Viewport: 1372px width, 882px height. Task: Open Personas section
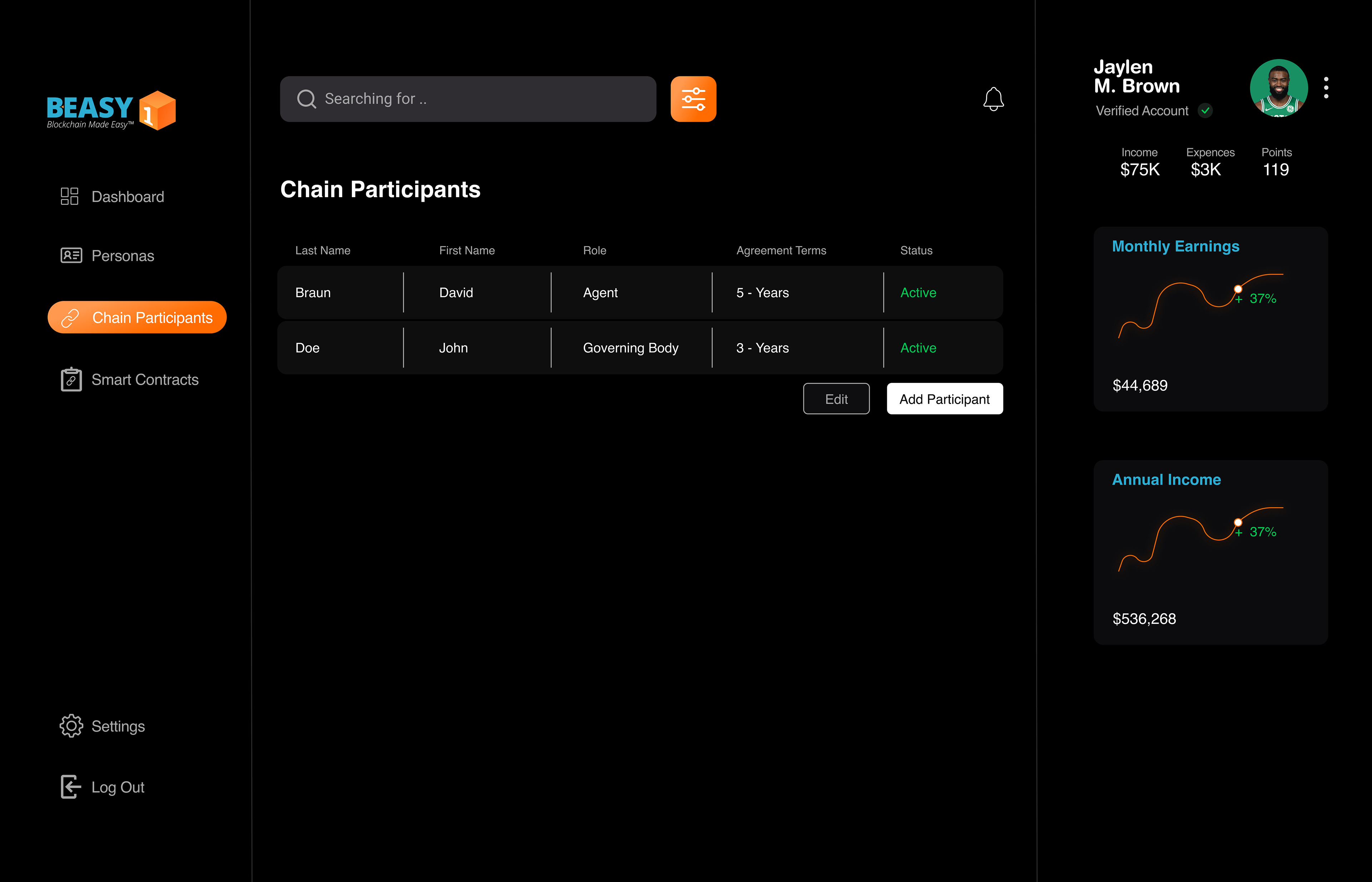107,255
